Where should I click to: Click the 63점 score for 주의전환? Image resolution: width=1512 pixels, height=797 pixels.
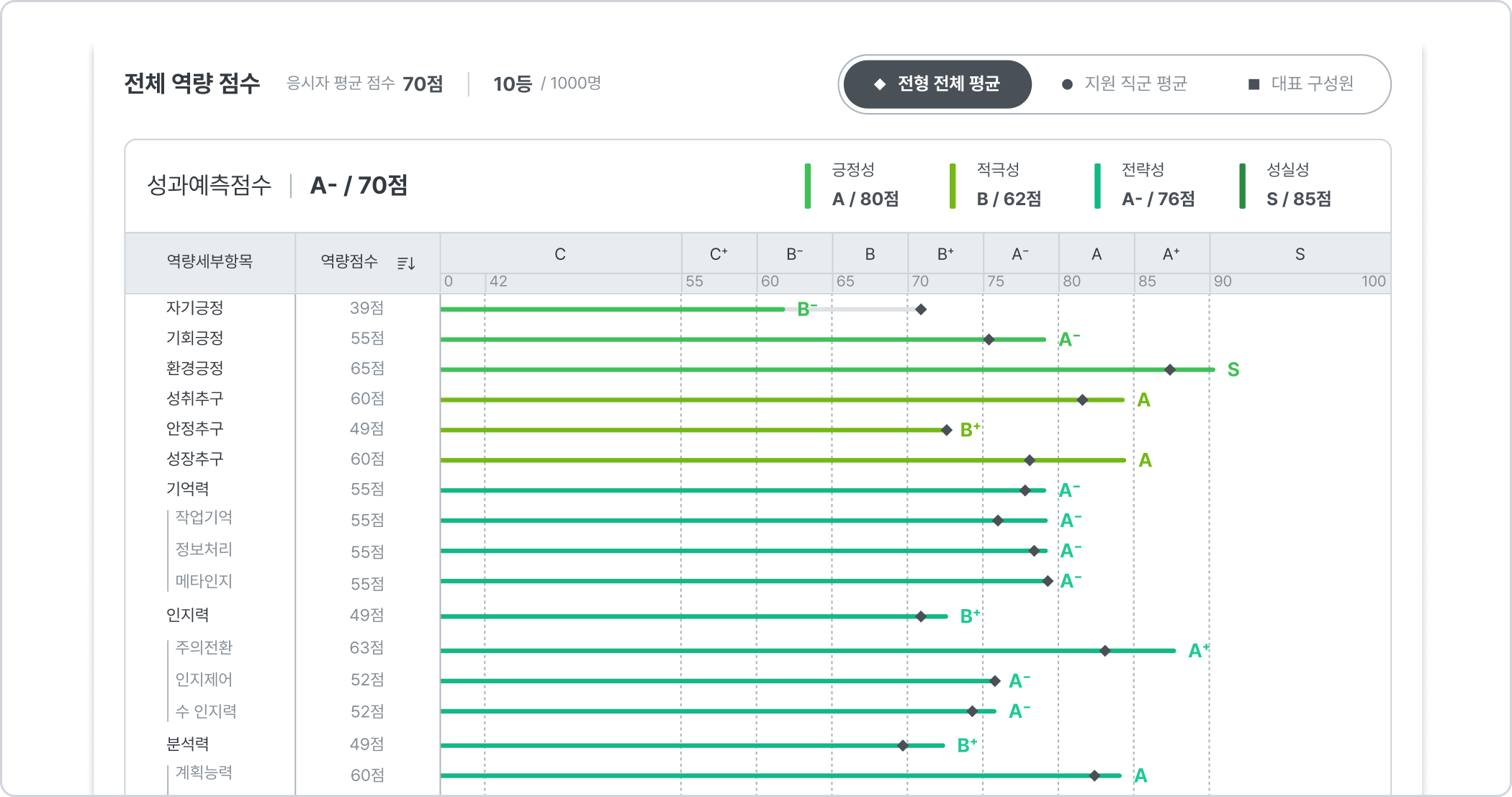[x=367, y=649]
